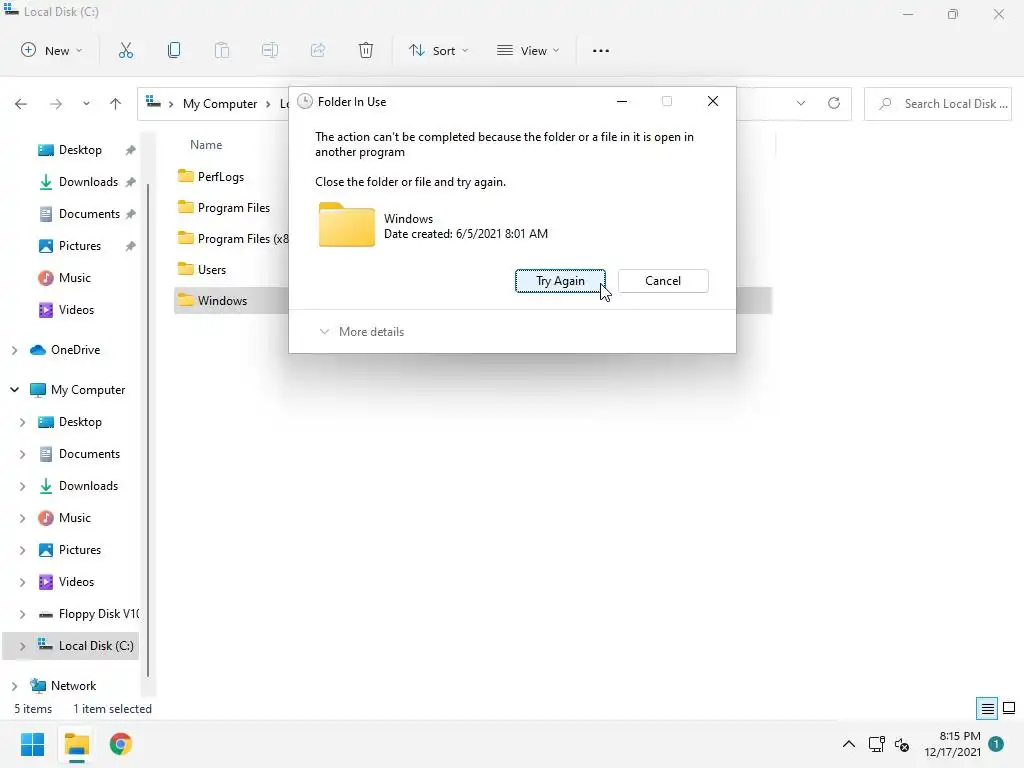Viewport: 1024px width, 768px height.
Task: Click the network tray icon
Action: (x=876, y=744)
